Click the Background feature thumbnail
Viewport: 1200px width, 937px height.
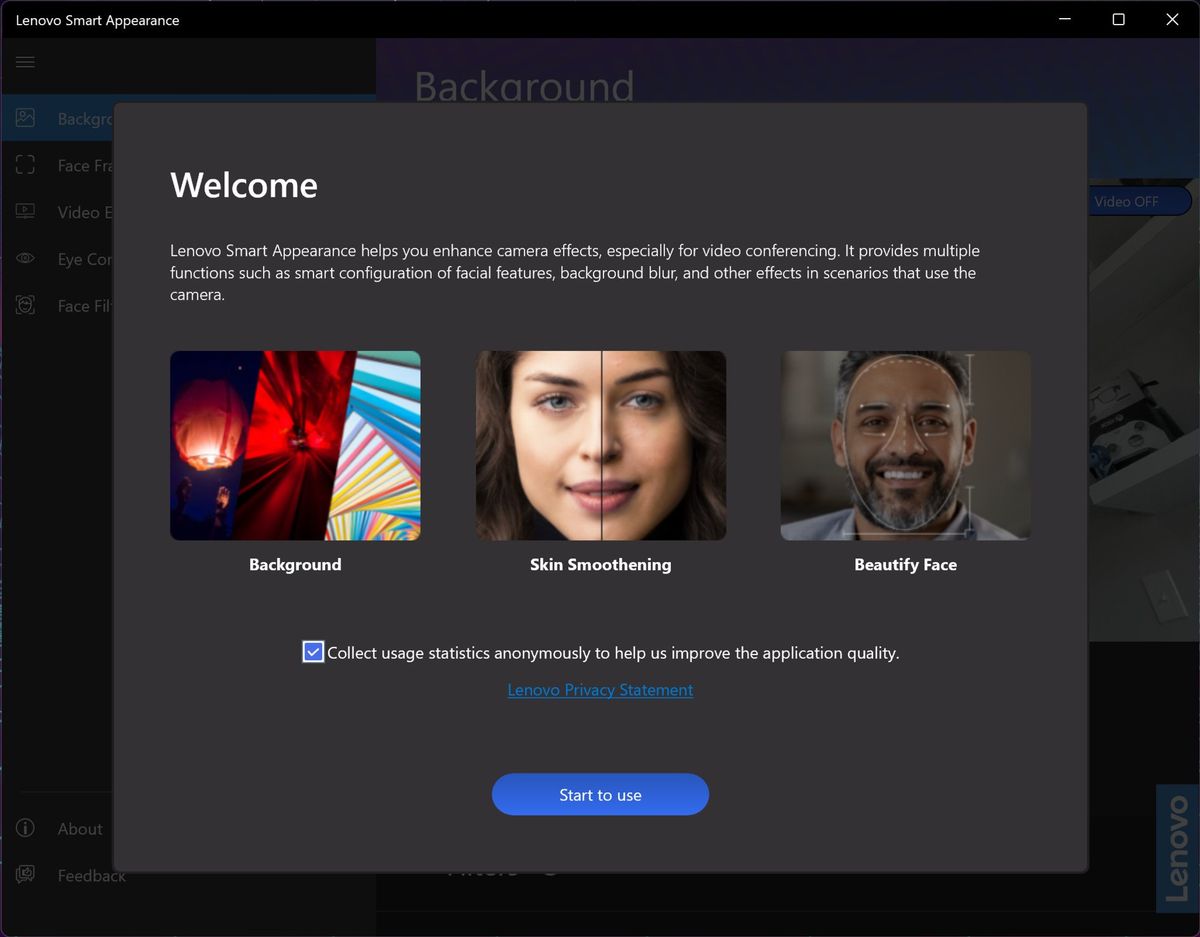(295, 445)
